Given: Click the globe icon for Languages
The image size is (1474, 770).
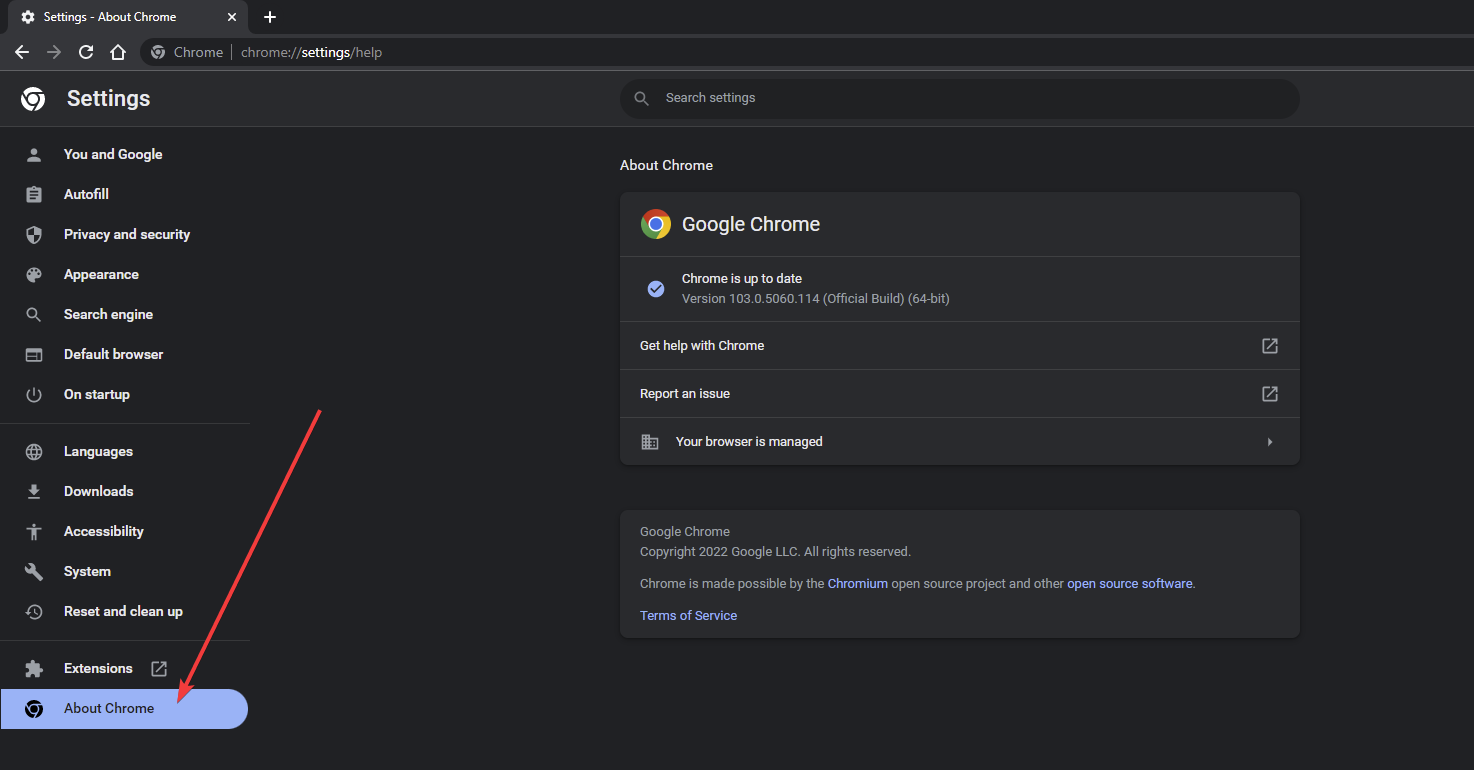Looking at the screenshot, I should 34,451.
